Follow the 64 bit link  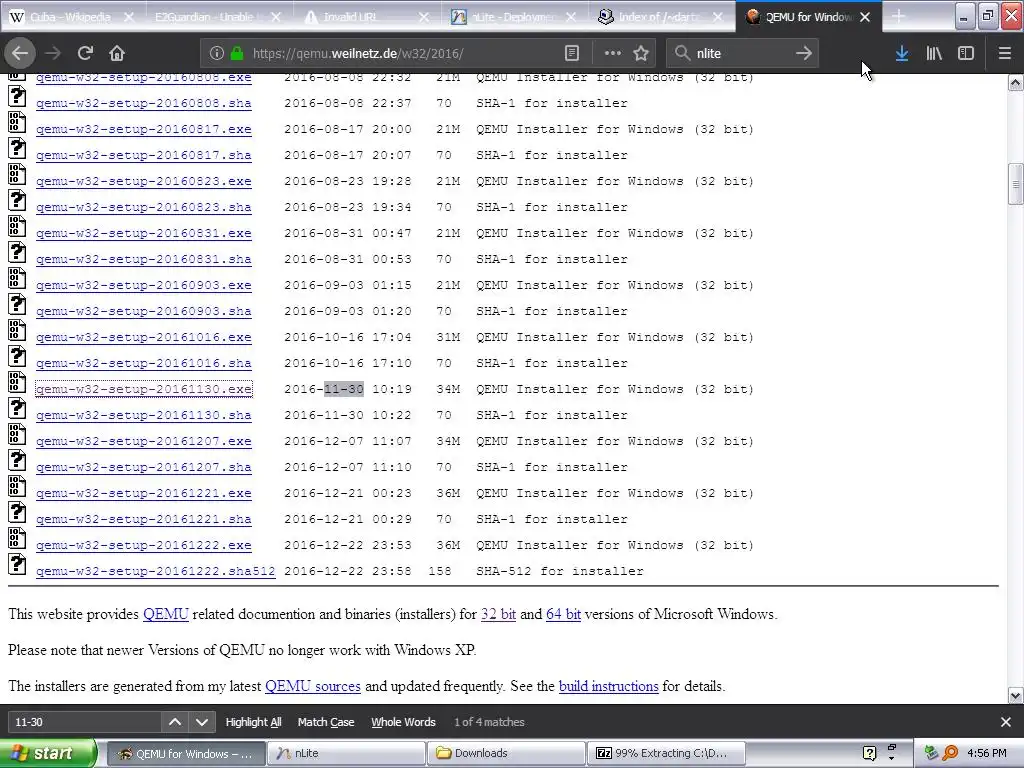point(563,614)
